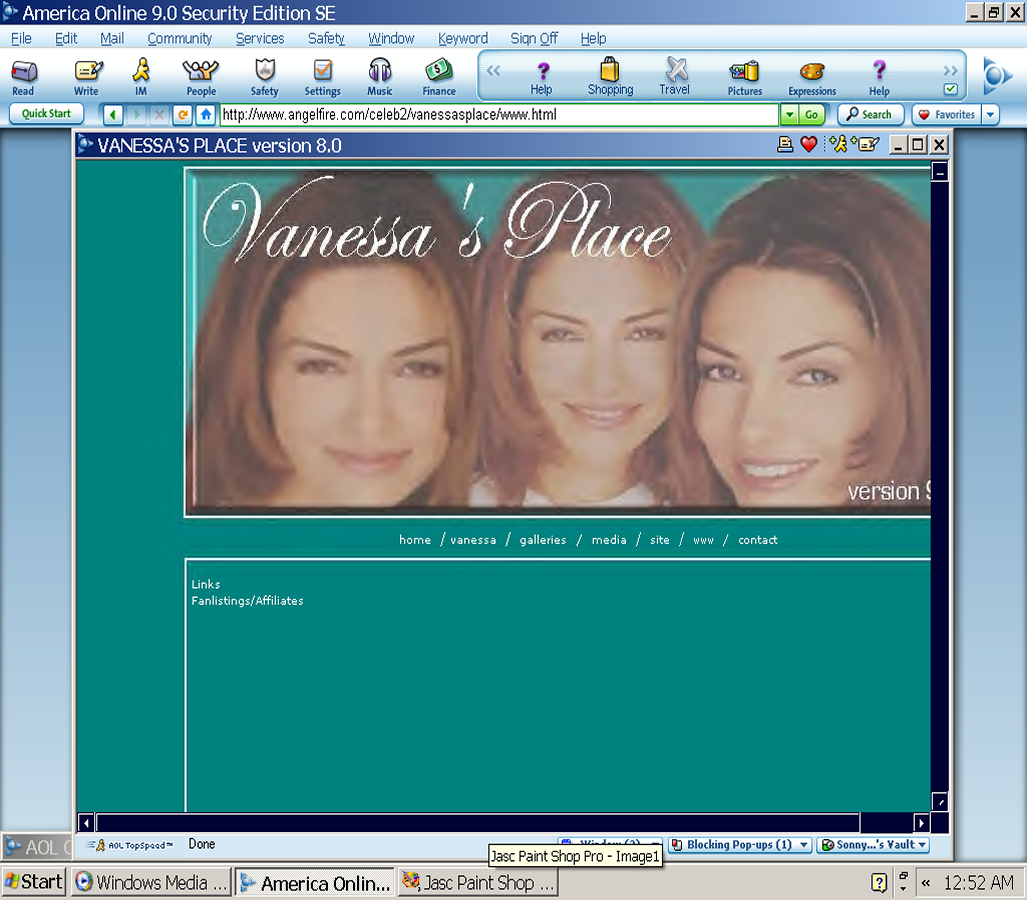
Task: Click the Travel airplane icon
Action: point(675,77)
